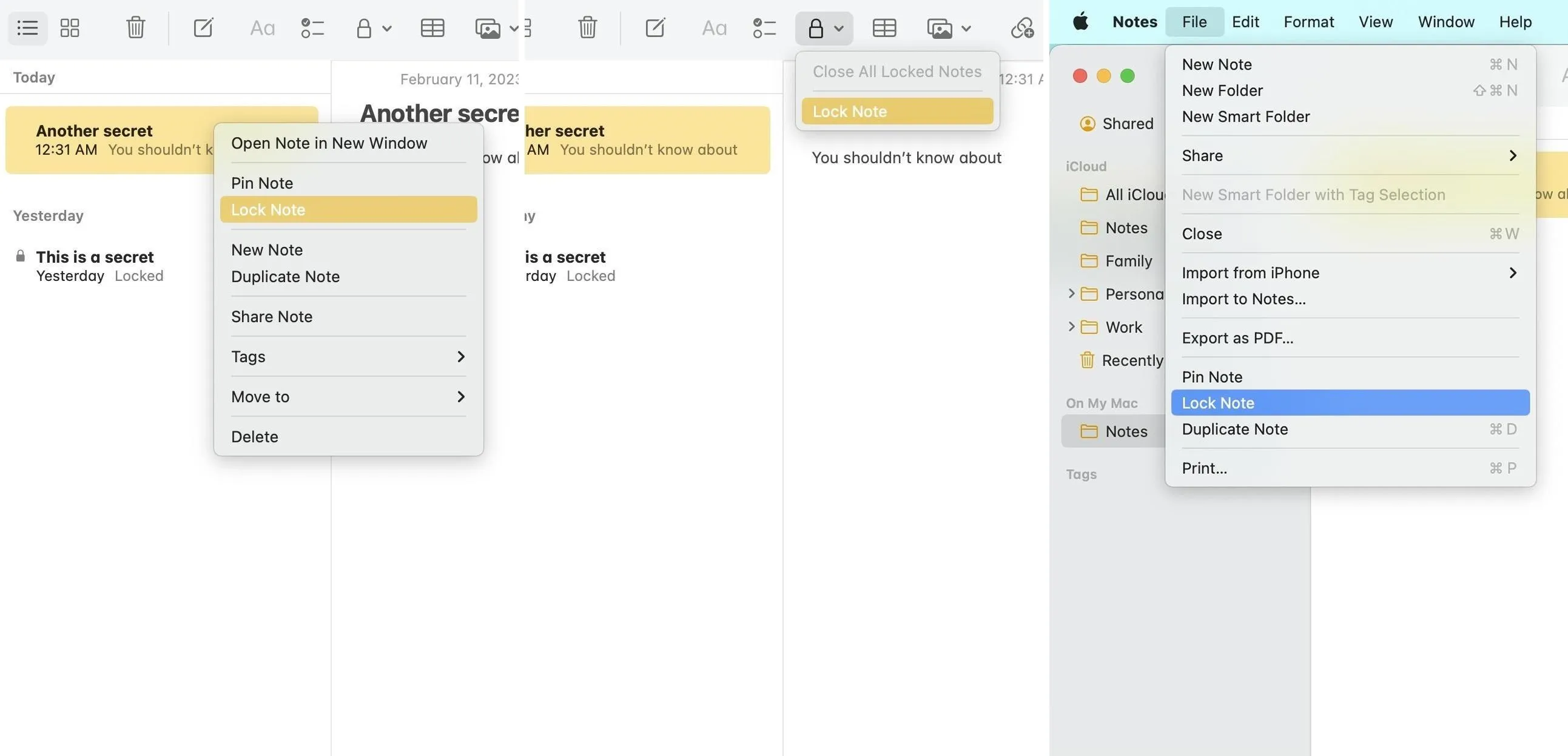Click trash icon in left window toolbar
Image resolution: width=1568 pixels, height=756 pixels.
click(x=136, y=28)
